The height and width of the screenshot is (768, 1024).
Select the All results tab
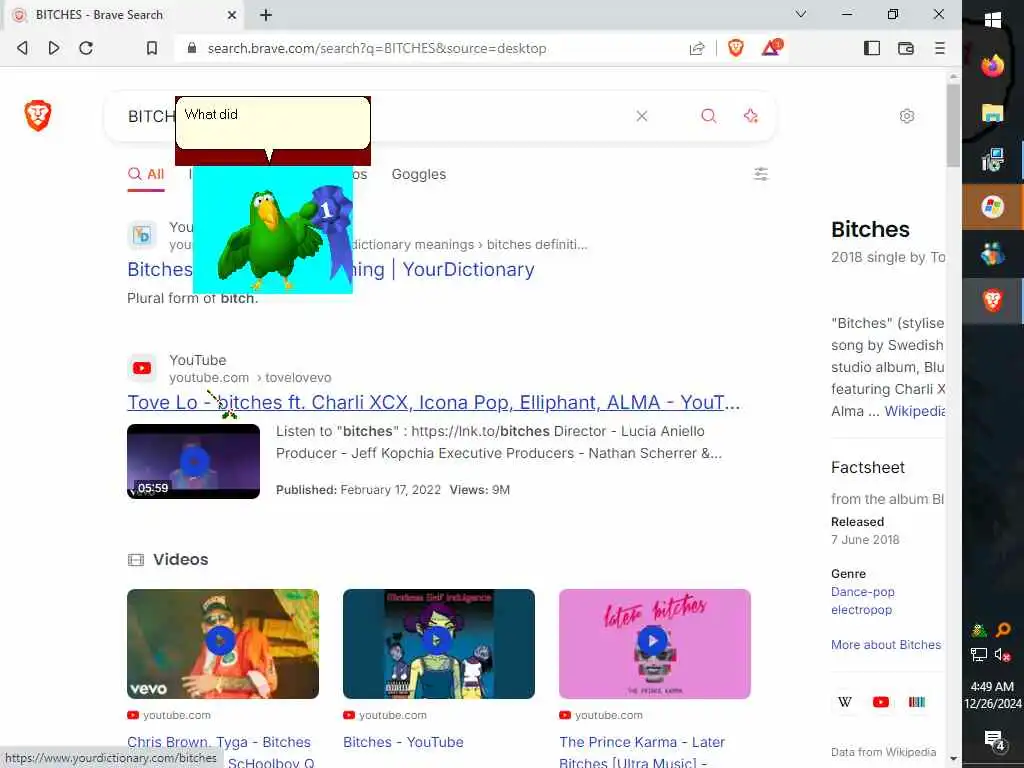point(146,174)
